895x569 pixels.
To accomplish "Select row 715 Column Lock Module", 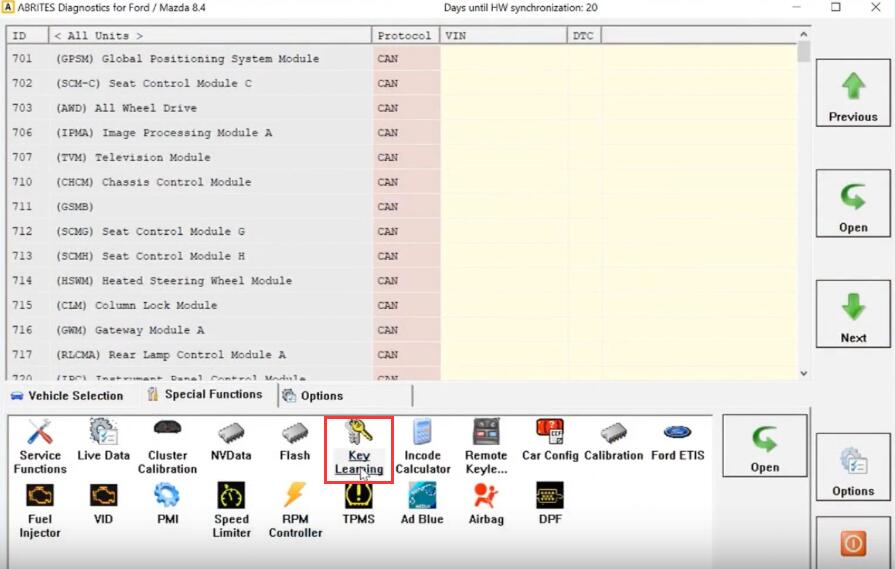I will coord(402,305).
